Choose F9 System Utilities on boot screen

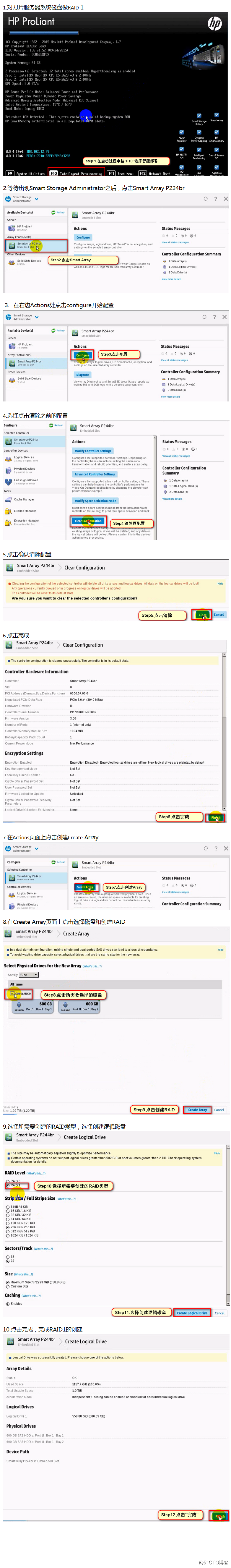25,174
